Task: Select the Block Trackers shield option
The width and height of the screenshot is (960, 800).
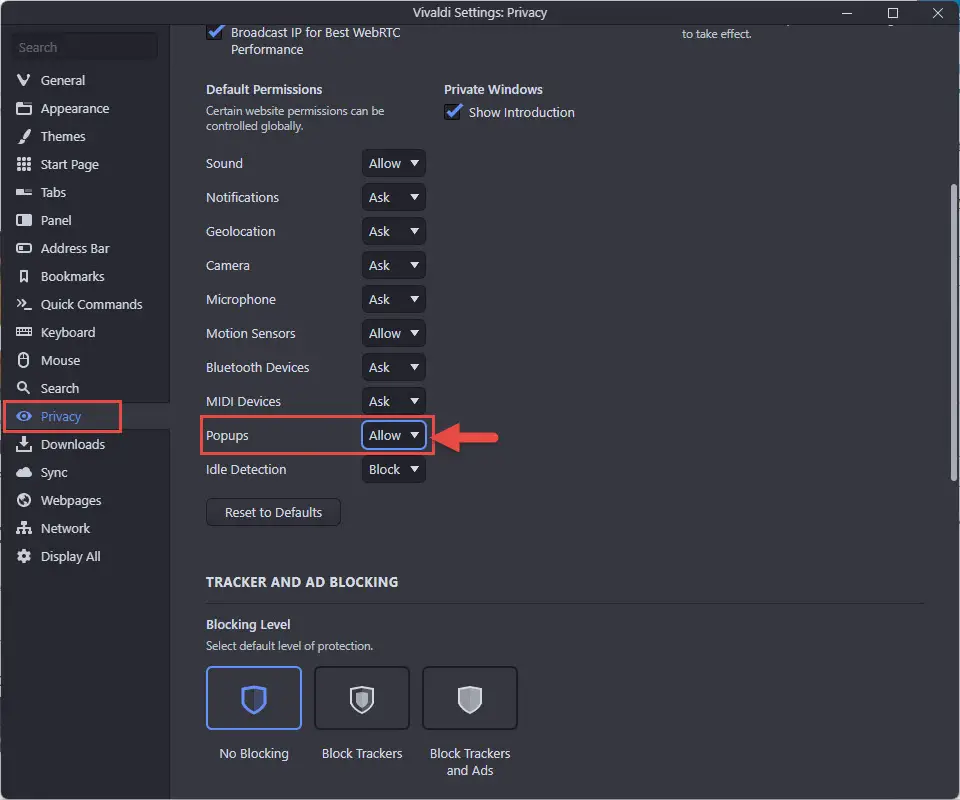Action: (362, 698)
